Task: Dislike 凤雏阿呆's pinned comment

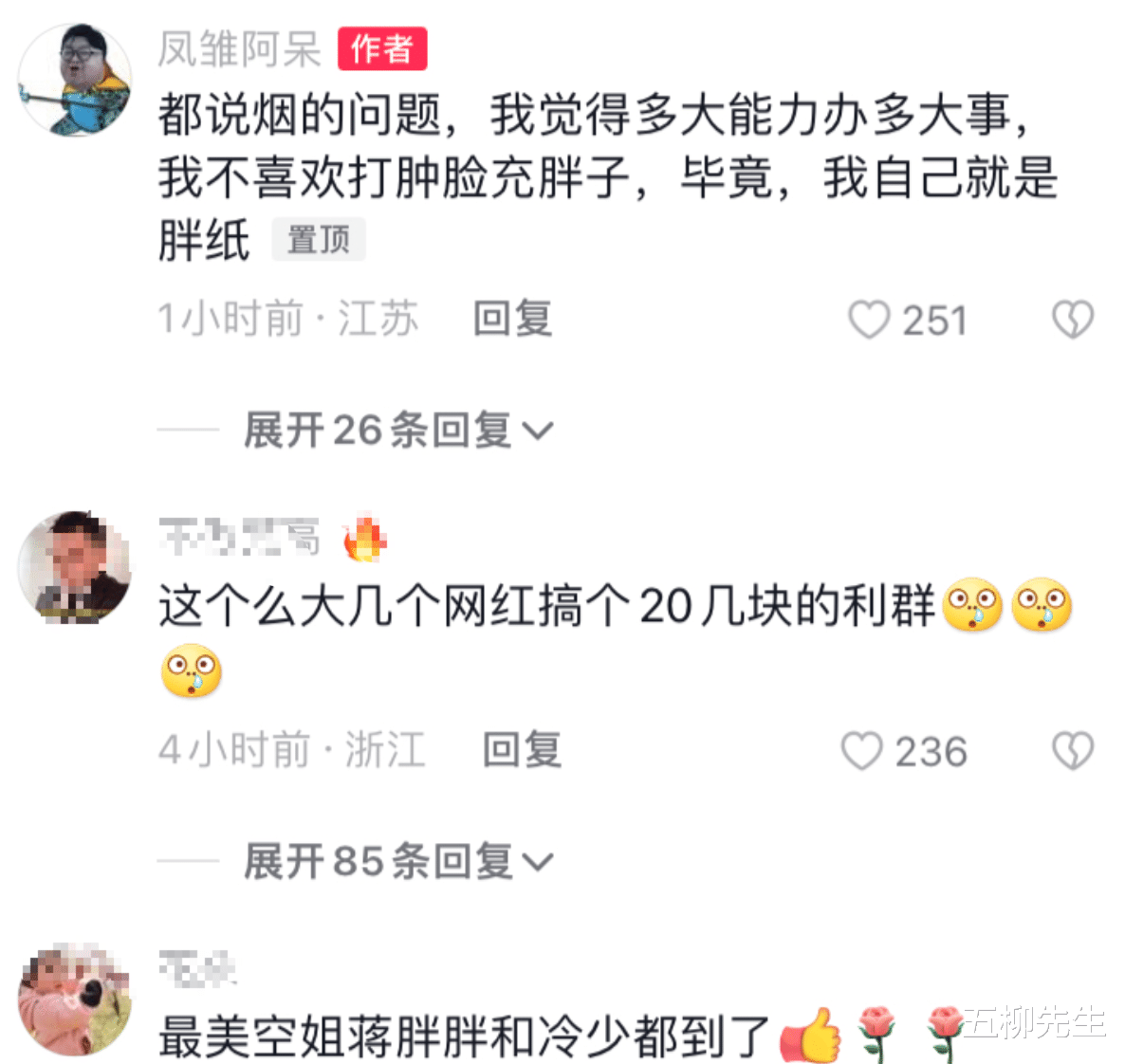Action: click(x=1073, y=320)
